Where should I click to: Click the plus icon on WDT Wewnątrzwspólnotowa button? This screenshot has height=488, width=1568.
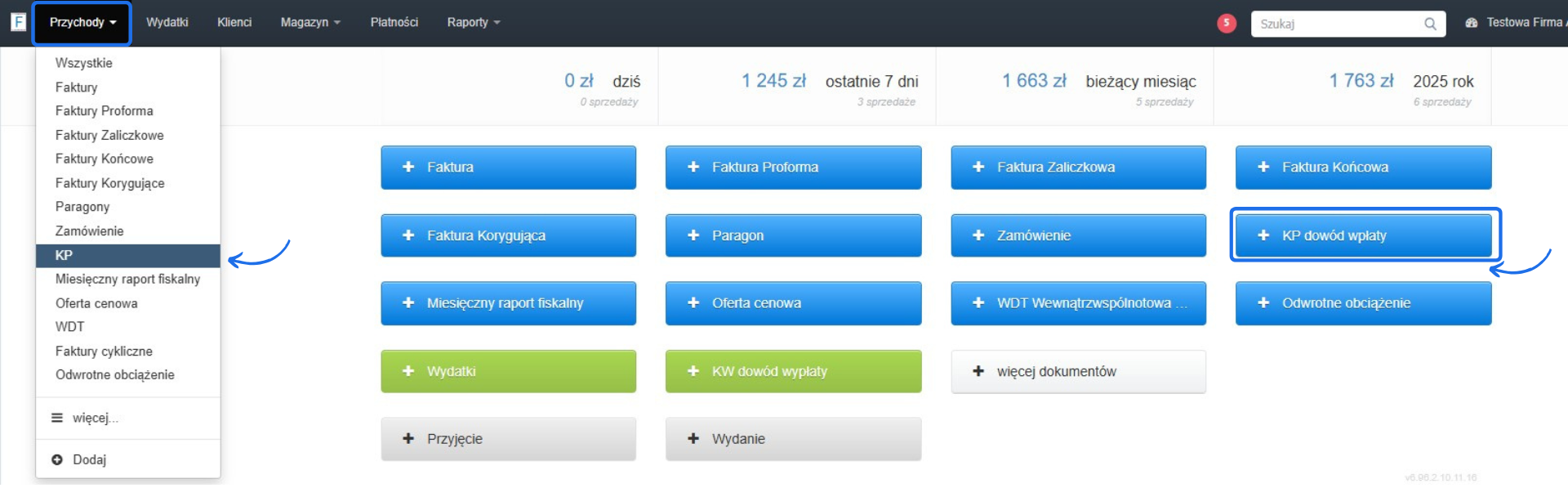(978, 303)
